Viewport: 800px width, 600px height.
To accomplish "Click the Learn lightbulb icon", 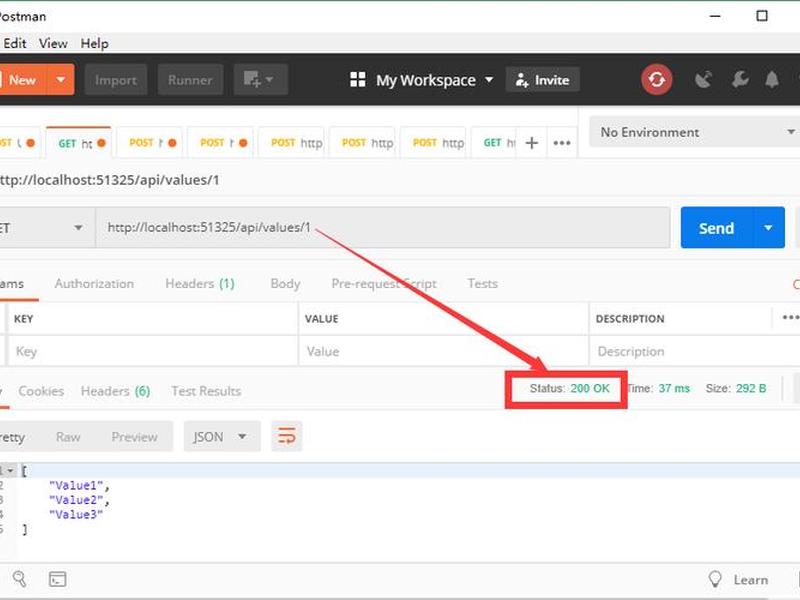I will click(715, 579).
